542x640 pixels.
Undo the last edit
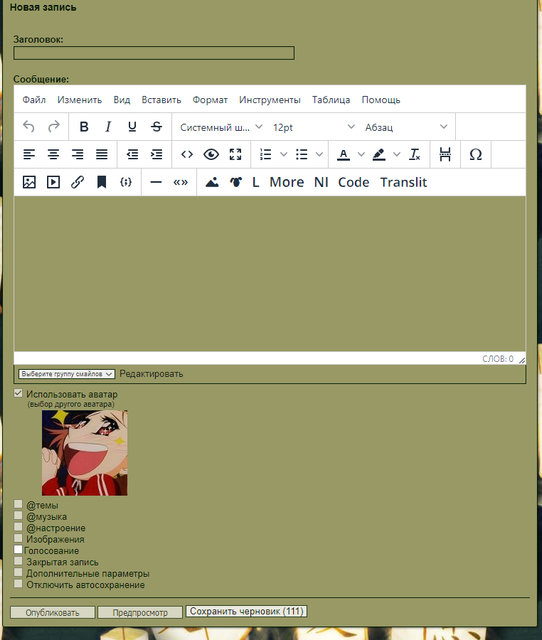click(29, 127)
